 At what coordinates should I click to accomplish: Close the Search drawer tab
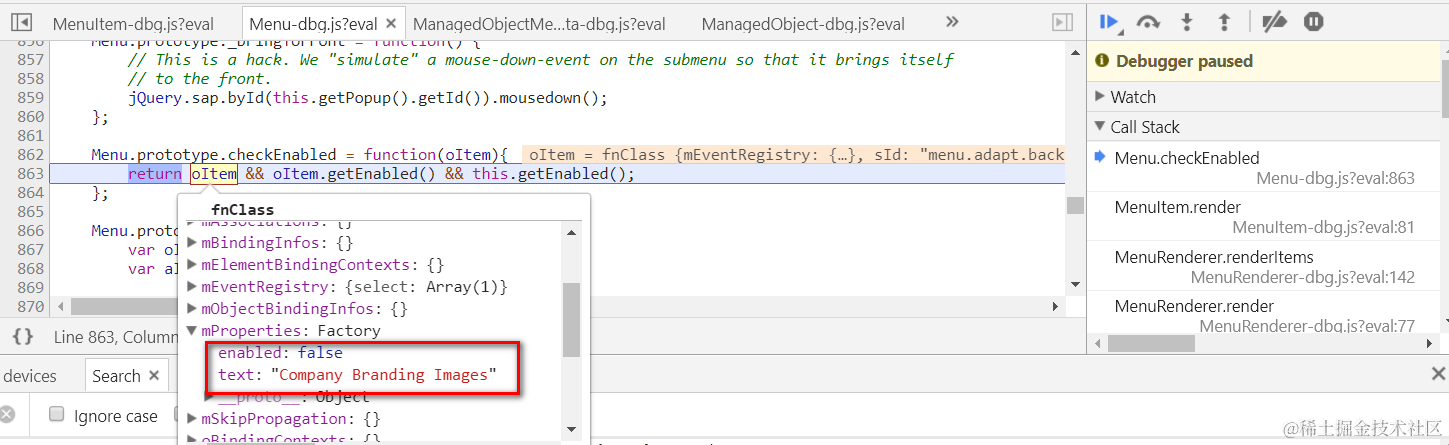pyautogui.click(x=154, y=376)
